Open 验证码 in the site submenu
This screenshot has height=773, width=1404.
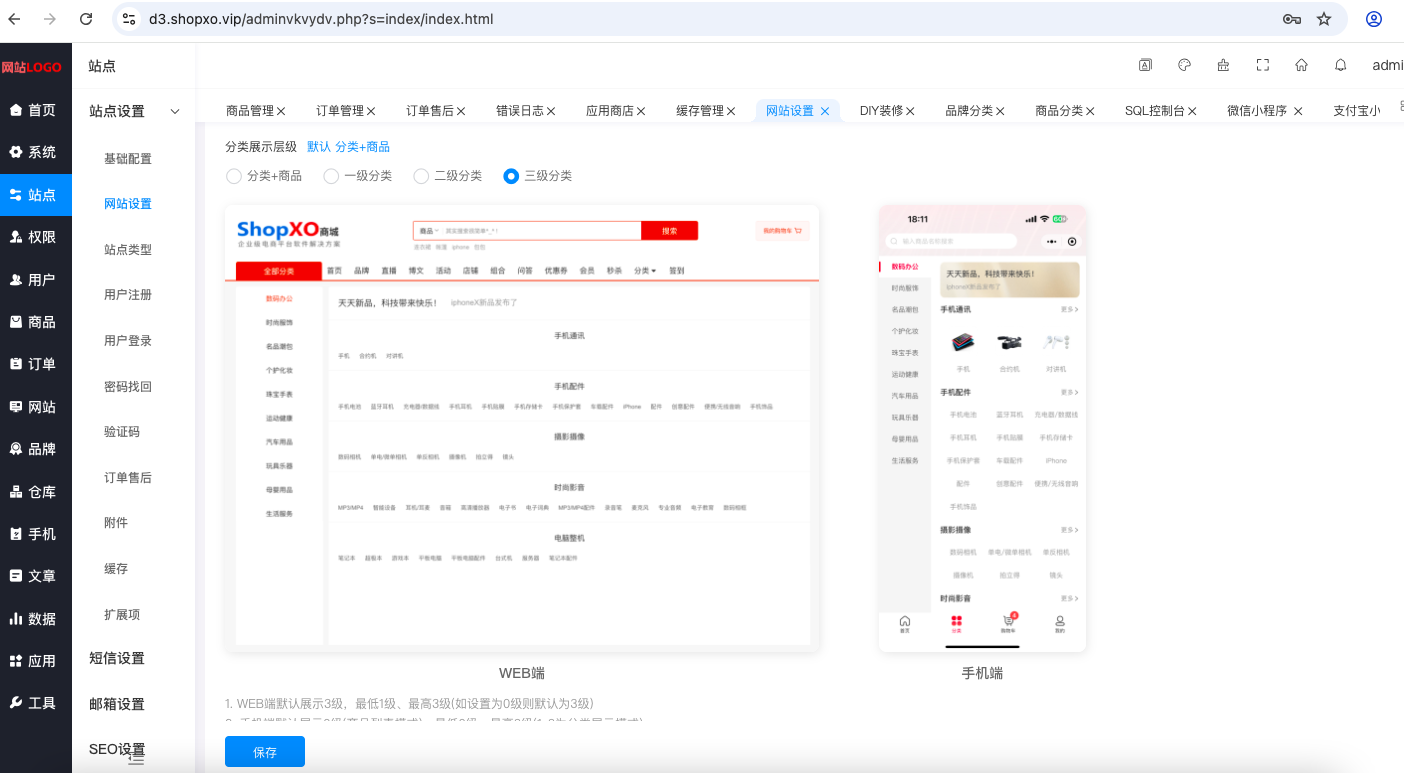[122, 432]
